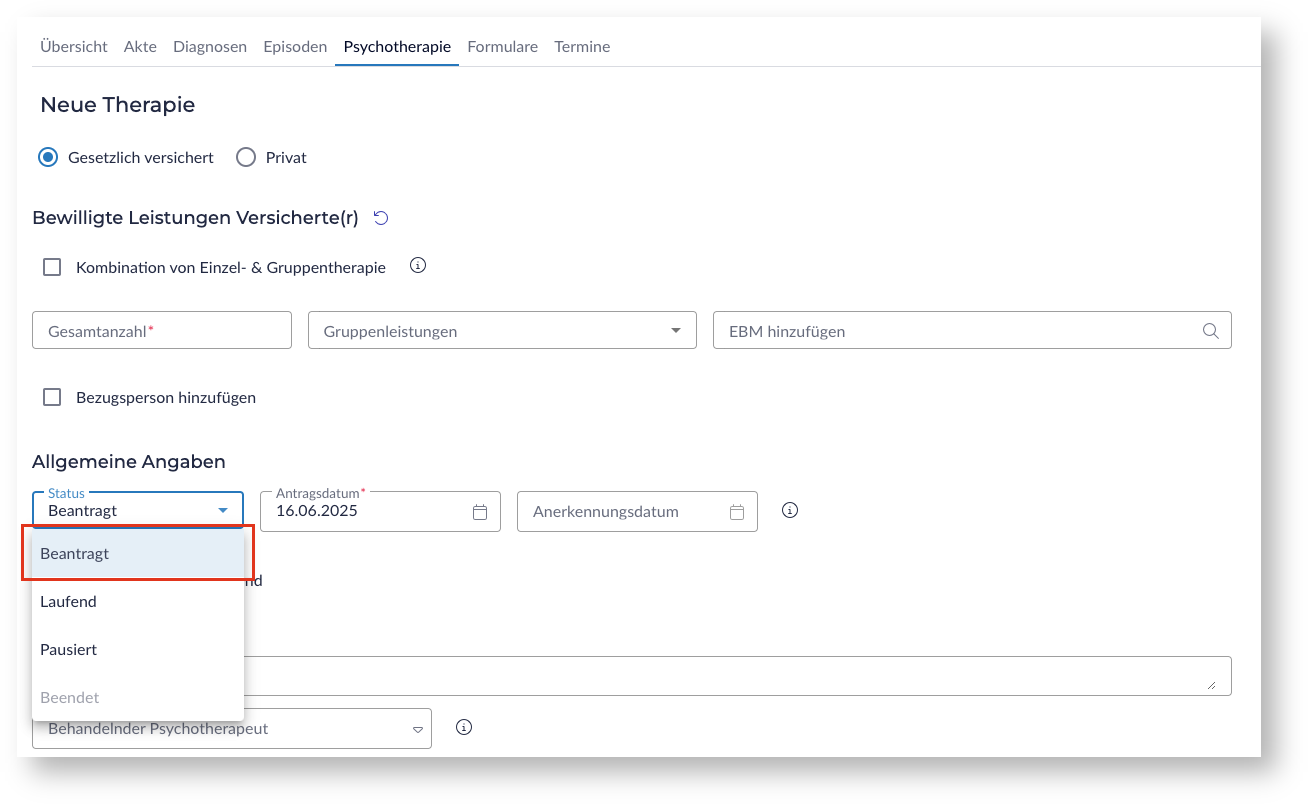The width and height of the screenshot is (1309, 805).
Task: Click info icon beside Anerkennungsdatum field
Action: pos(790,510)
